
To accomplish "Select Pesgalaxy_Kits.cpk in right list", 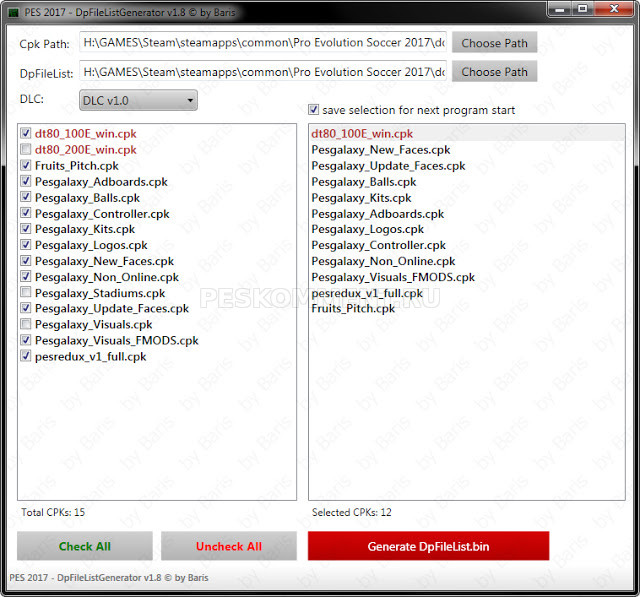I will pos(467,198).
